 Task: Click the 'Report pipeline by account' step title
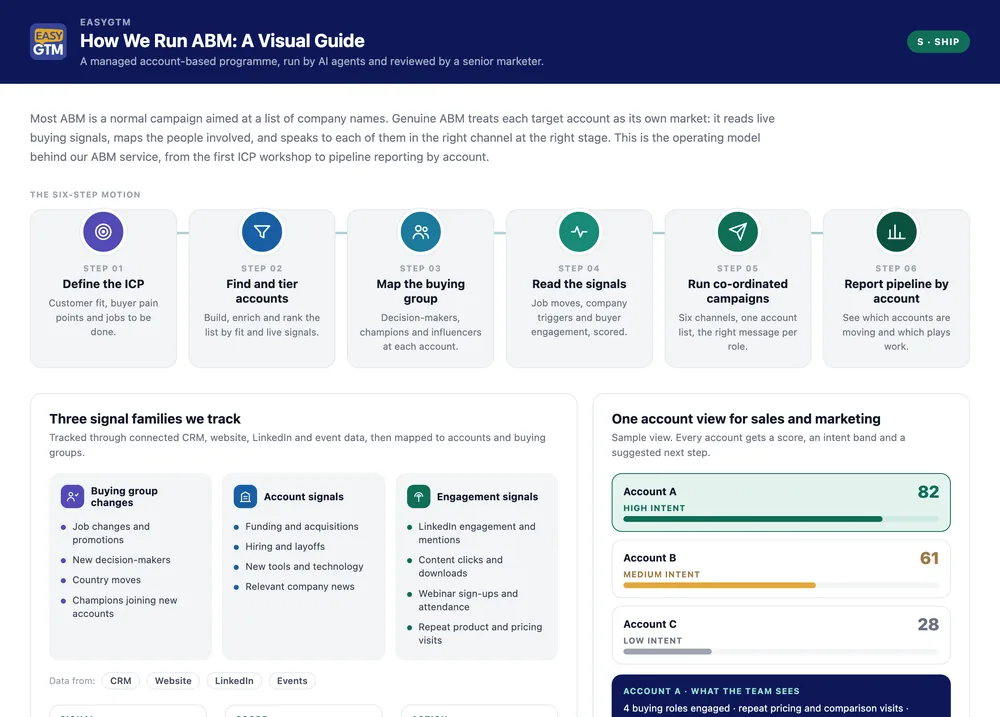[896, 292]
